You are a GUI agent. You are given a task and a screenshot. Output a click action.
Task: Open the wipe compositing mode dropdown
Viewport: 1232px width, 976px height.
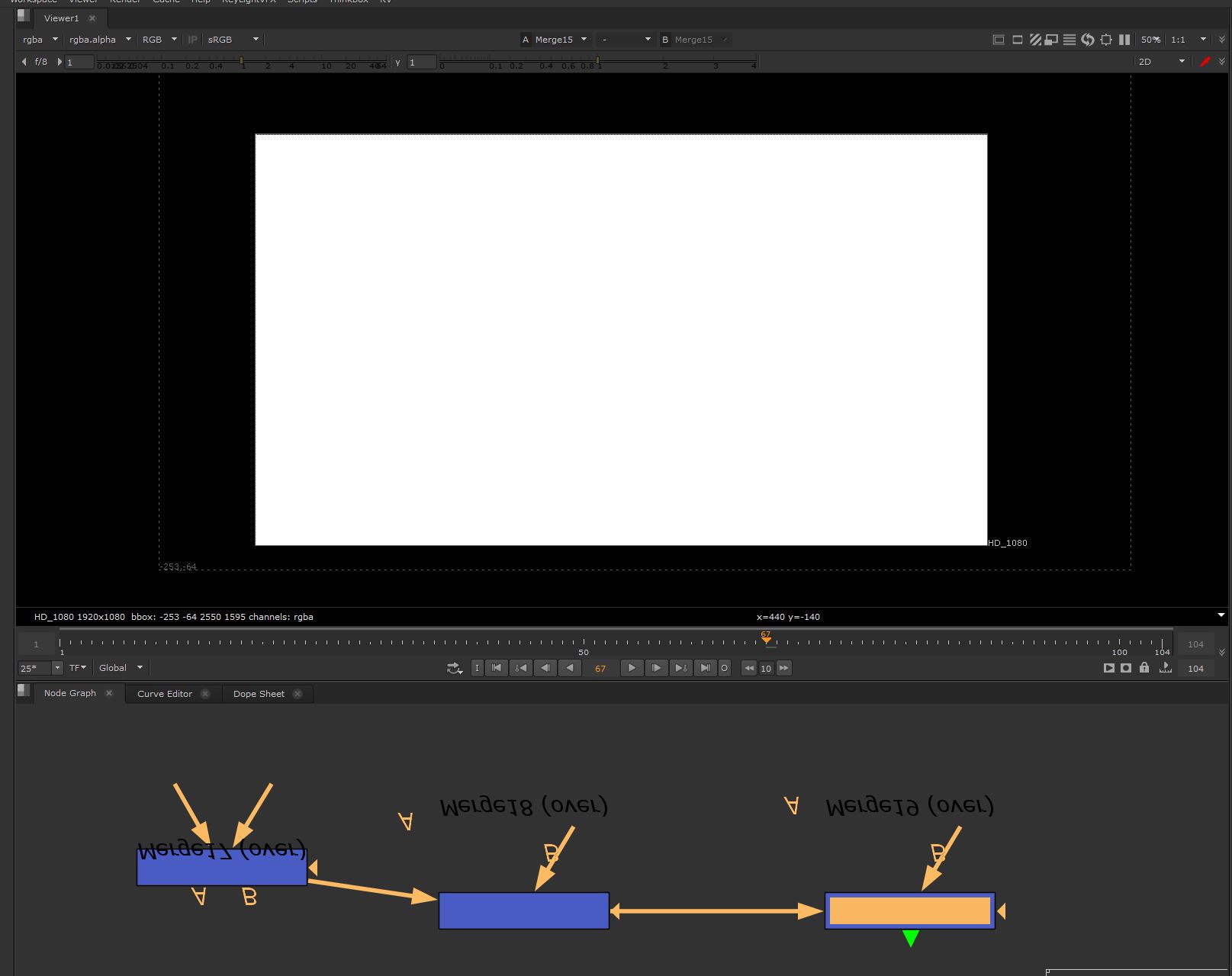click(x=626, y=40)
